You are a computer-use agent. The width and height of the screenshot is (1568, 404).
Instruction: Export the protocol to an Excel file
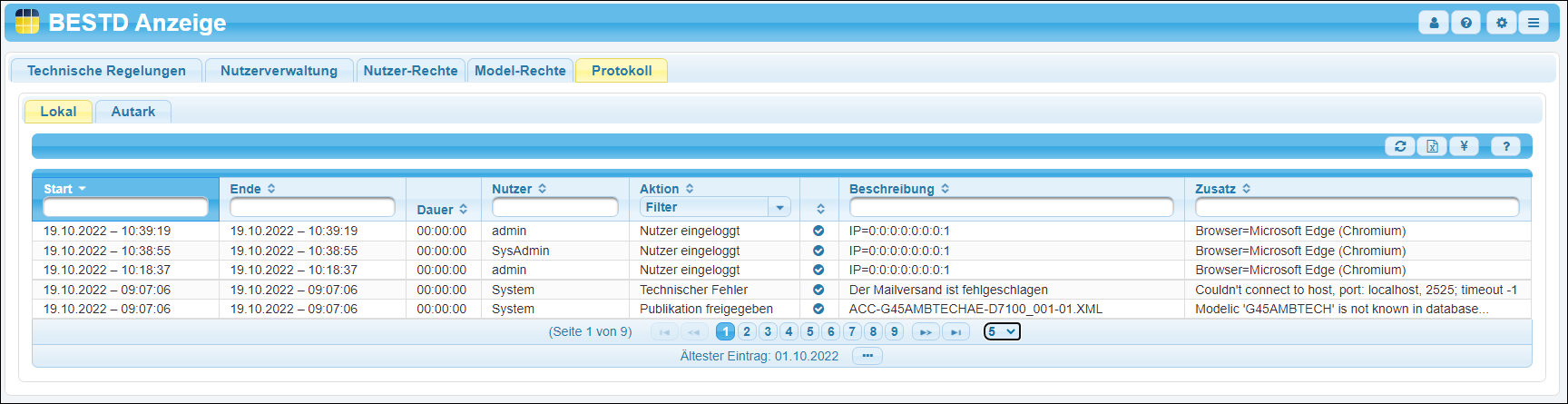[x=1432, y=146]
